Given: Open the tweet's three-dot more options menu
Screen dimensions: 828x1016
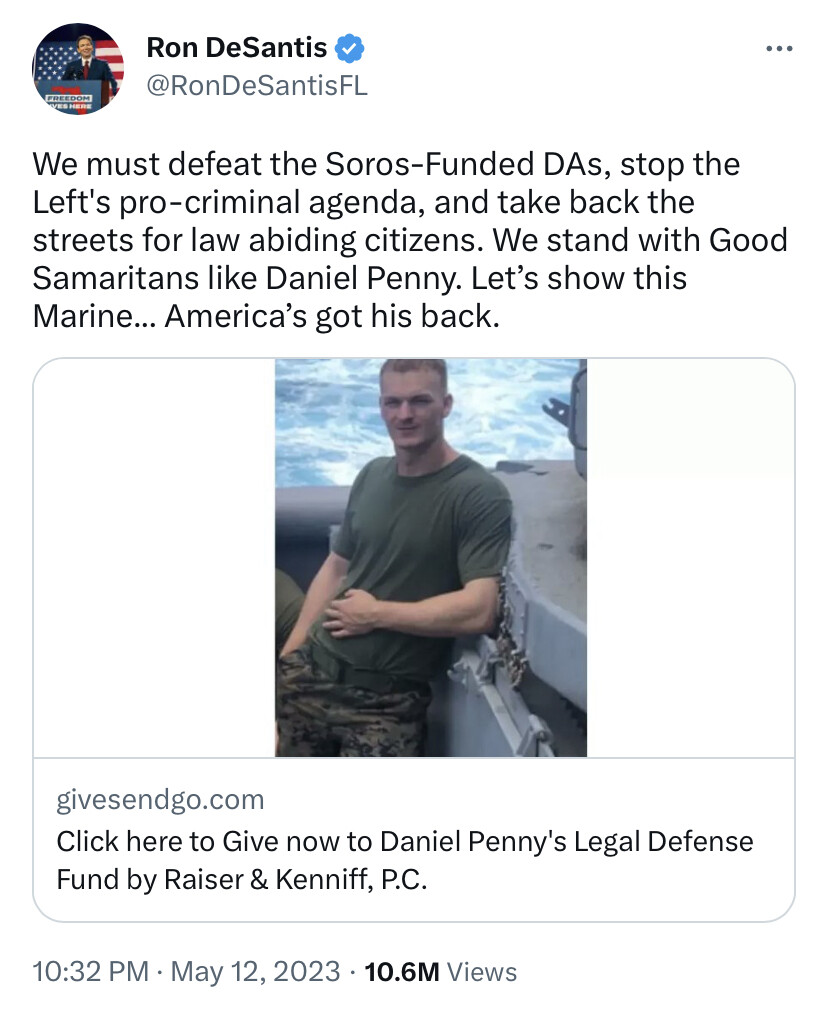Looking at the screenshot, I should [778, 48].
